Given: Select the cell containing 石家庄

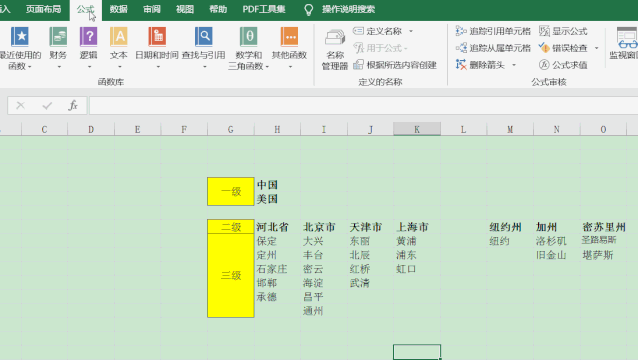Looking at the screenshot, I should [x=277, y=269].
